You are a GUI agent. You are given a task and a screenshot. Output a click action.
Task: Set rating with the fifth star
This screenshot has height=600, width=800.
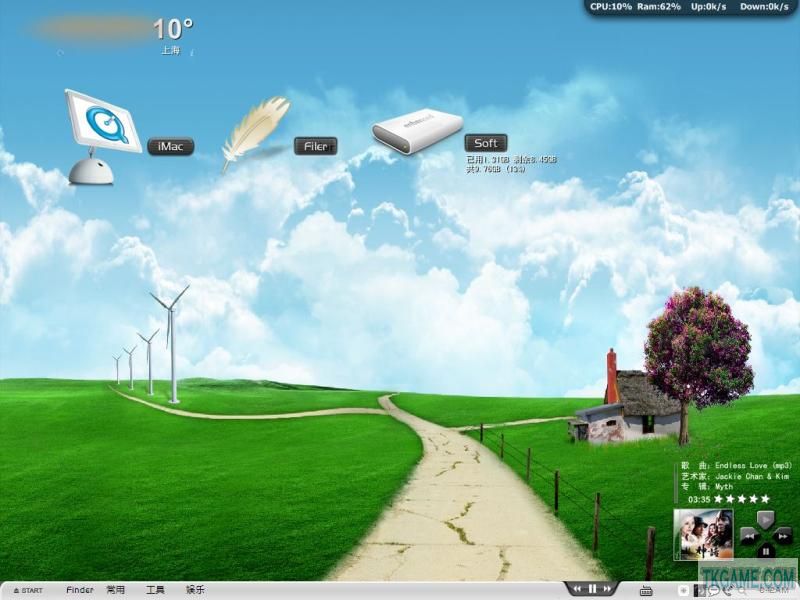[x=765, y=499]
